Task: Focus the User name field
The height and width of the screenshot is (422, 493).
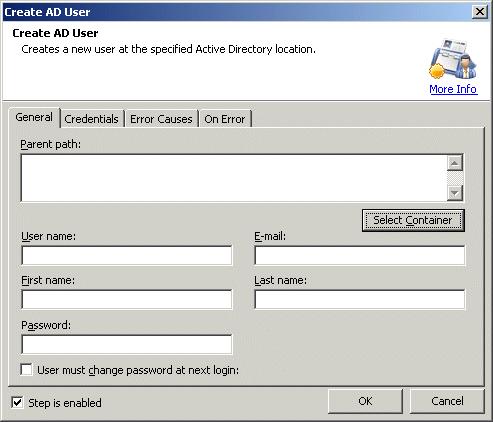Action: point(127,256)
